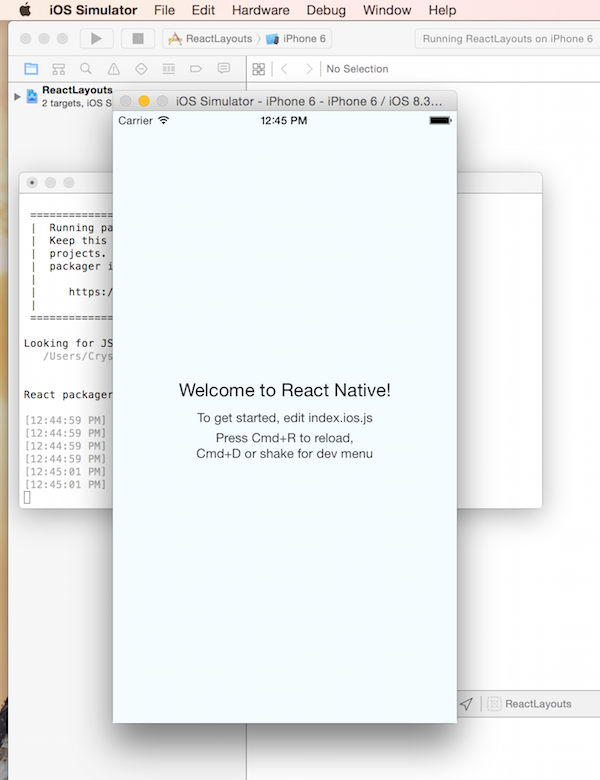Screen dimensions: 600x780
Task: Open the Debug navigator icon
Action: (169, 69)
